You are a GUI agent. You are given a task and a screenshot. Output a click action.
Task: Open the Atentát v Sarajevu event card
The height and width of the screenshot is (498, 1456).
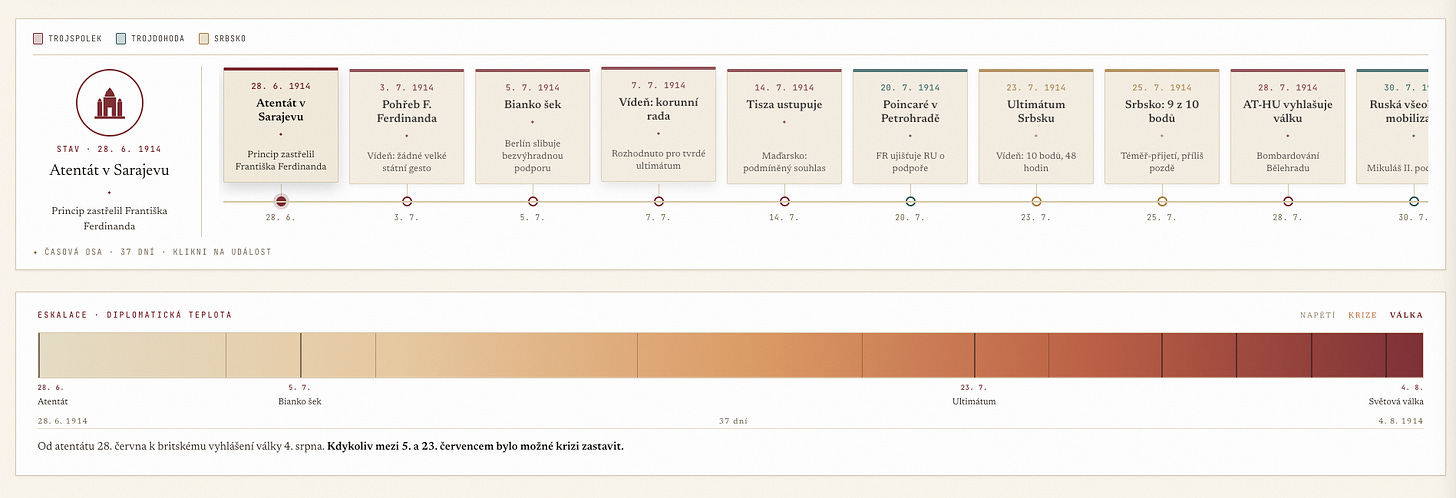pos(281,125)
